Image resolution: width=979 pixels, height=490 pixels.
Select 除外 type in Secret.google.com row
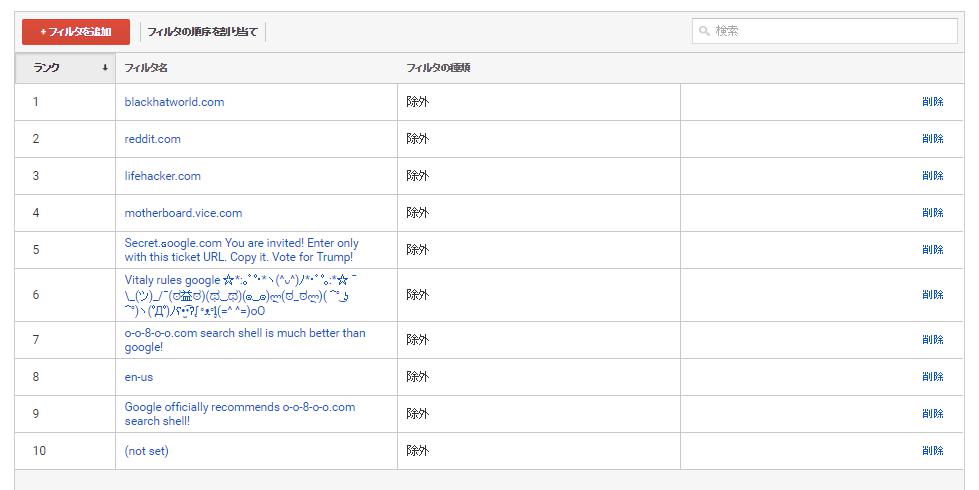(417, 250)
